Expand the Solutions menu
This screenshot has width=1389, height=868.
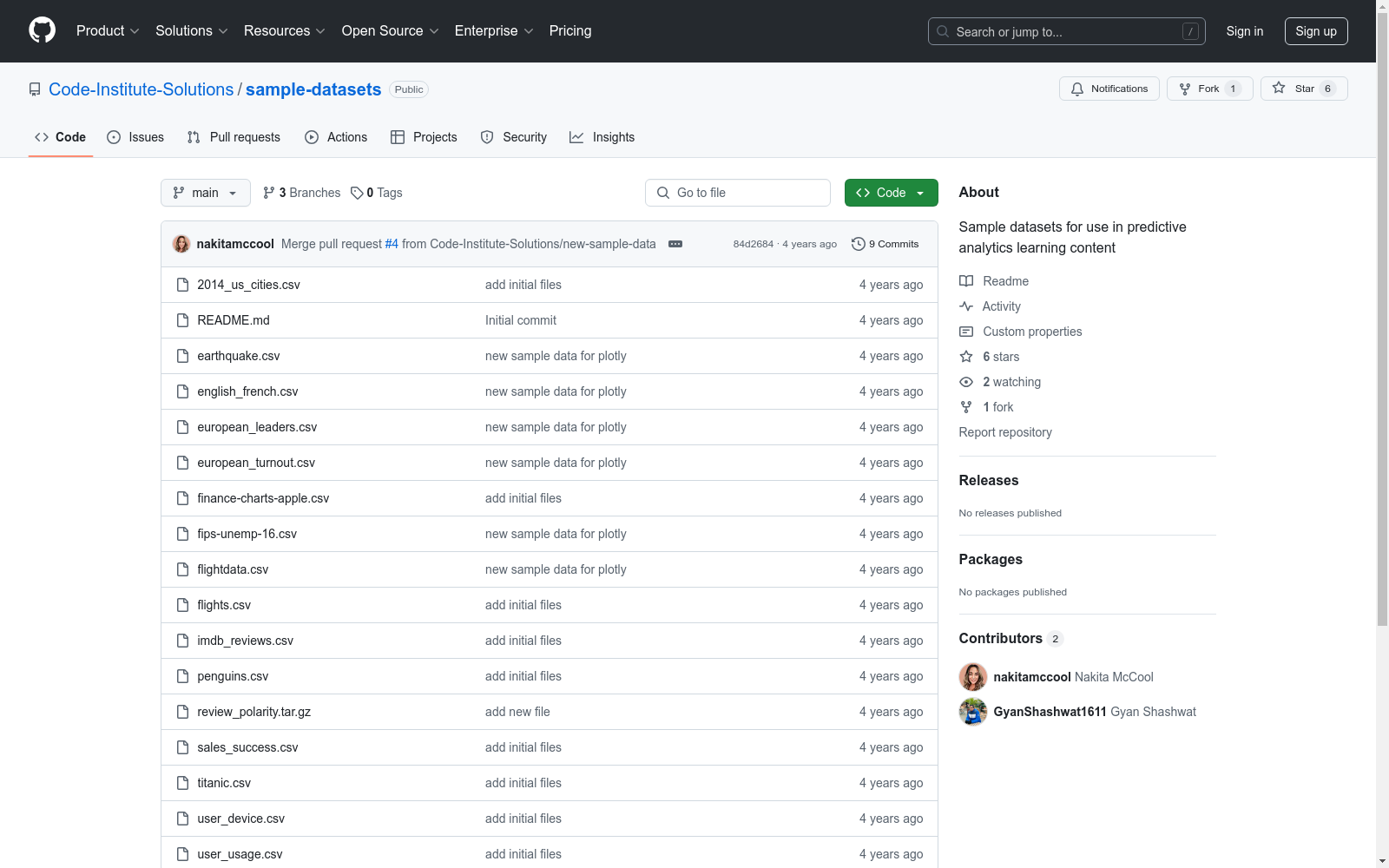click(x=191, y=30)
